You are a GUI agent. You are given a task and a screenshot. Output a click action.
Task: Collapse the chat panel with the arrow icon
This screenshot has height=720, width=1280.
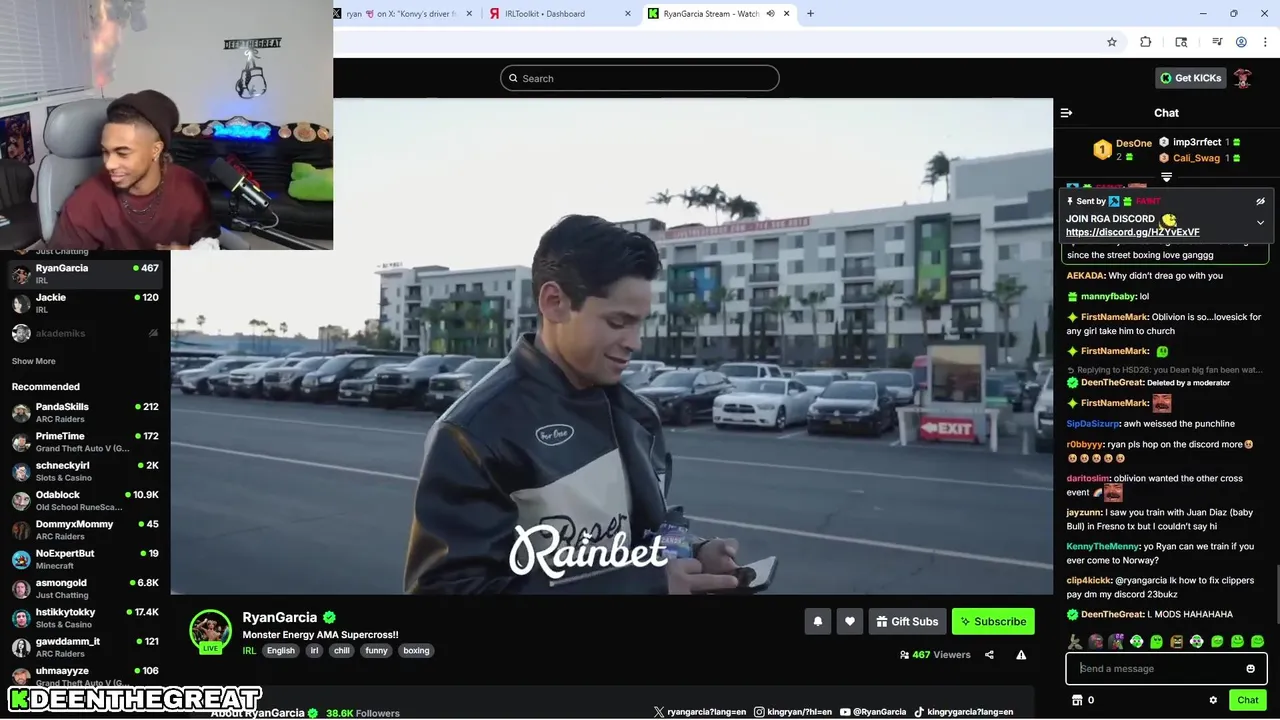point(1066,113)
